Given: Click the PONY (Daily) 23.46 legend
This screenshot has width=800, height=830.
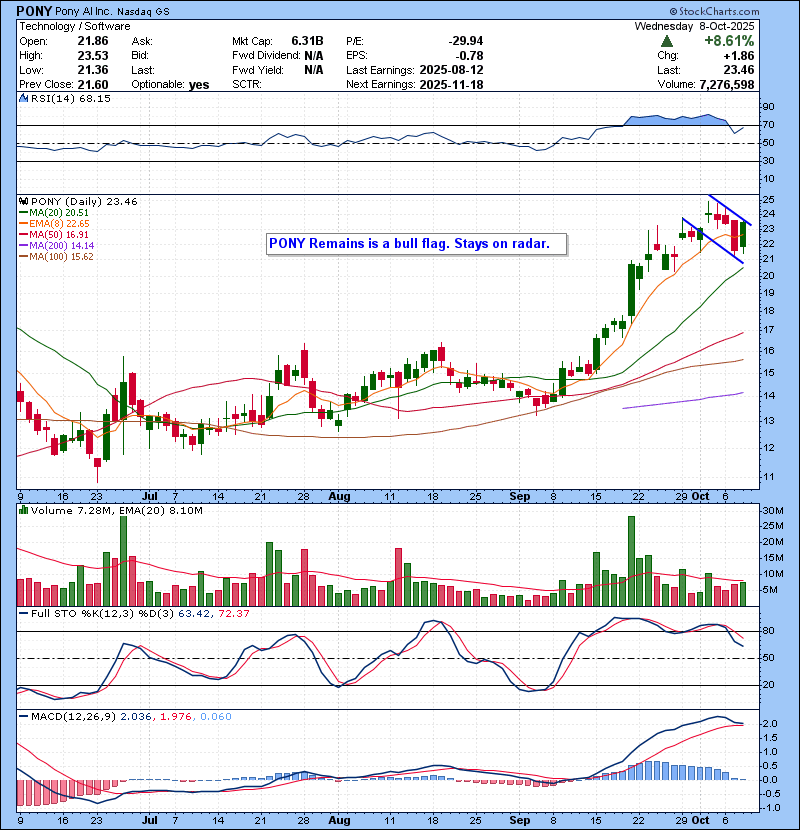Looking at the screenshot, I should (x=84, y=202).
